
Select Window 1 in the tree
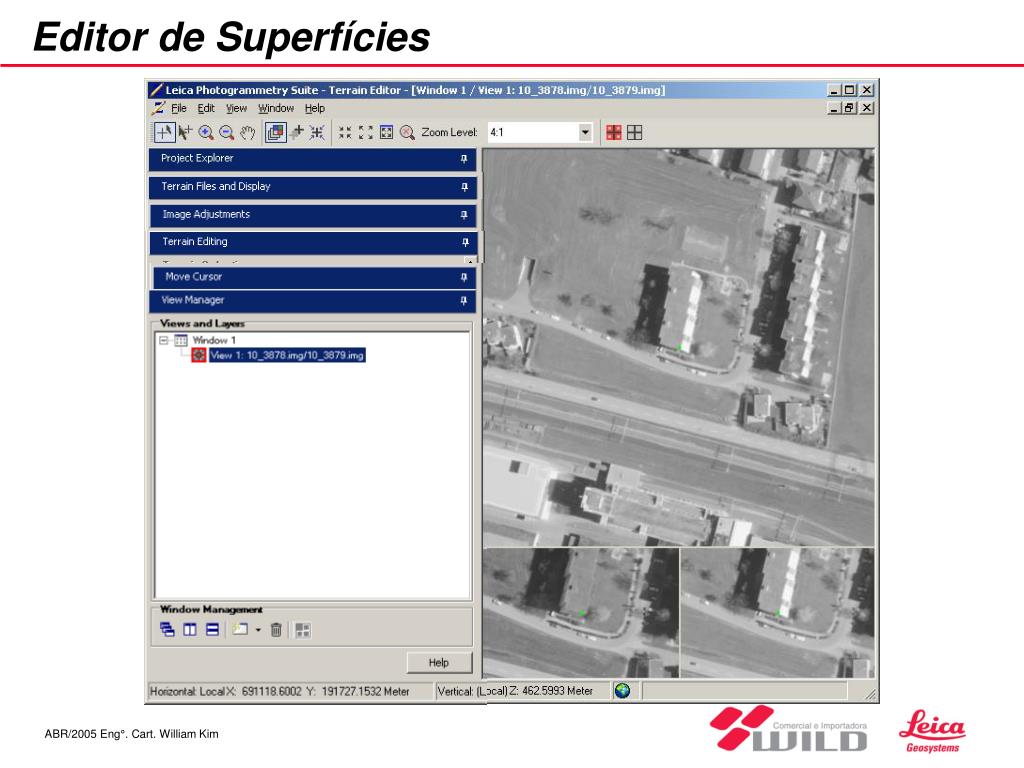point(214,340)
